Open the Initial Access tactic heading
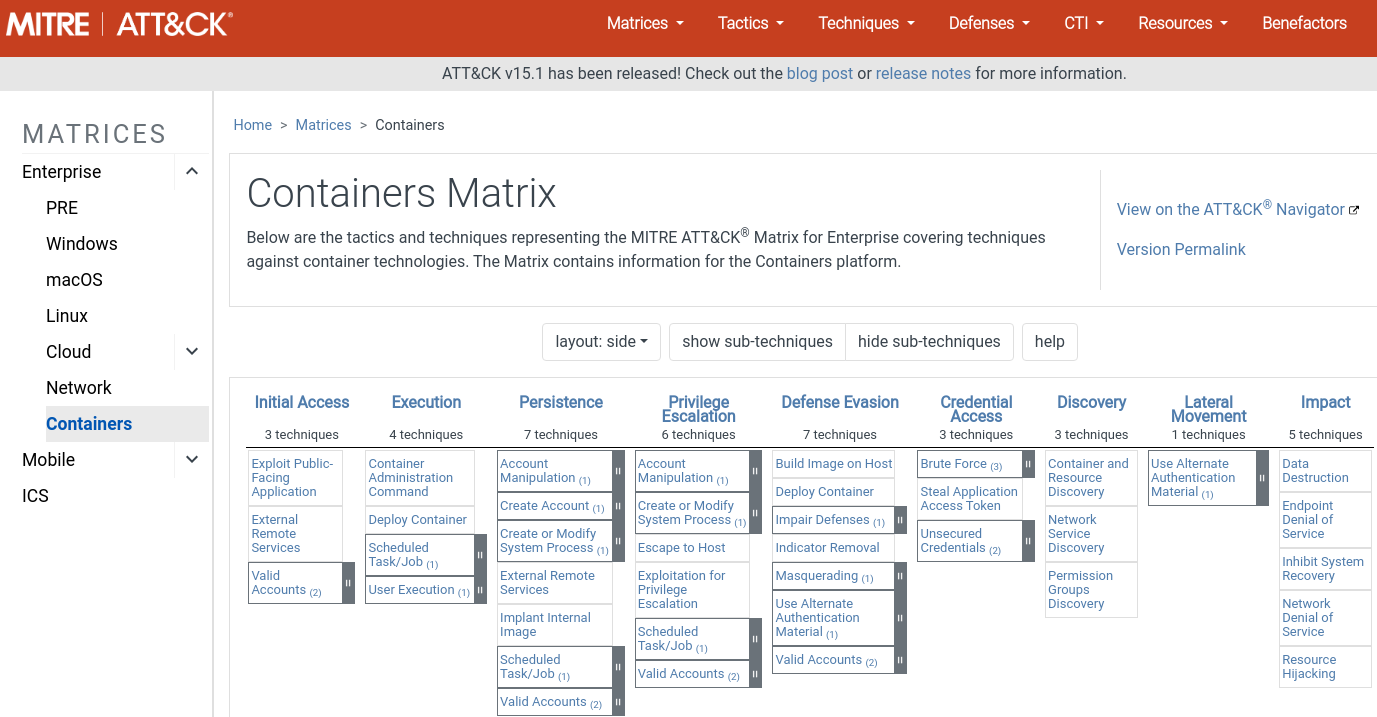 click(x=302, y=402)
